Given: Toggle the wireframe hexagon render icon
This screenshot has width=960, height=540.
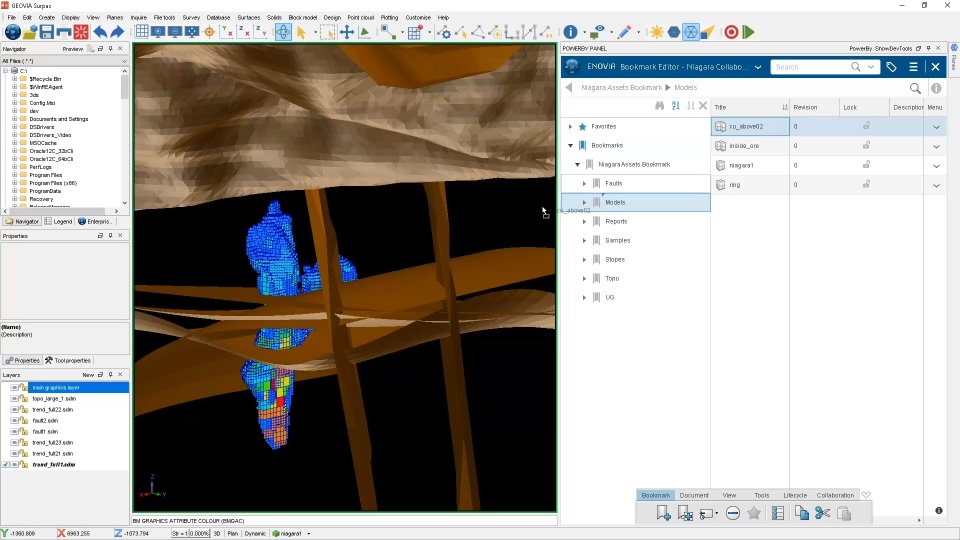Looking at the screenshot, I should (x=691, y=32).
